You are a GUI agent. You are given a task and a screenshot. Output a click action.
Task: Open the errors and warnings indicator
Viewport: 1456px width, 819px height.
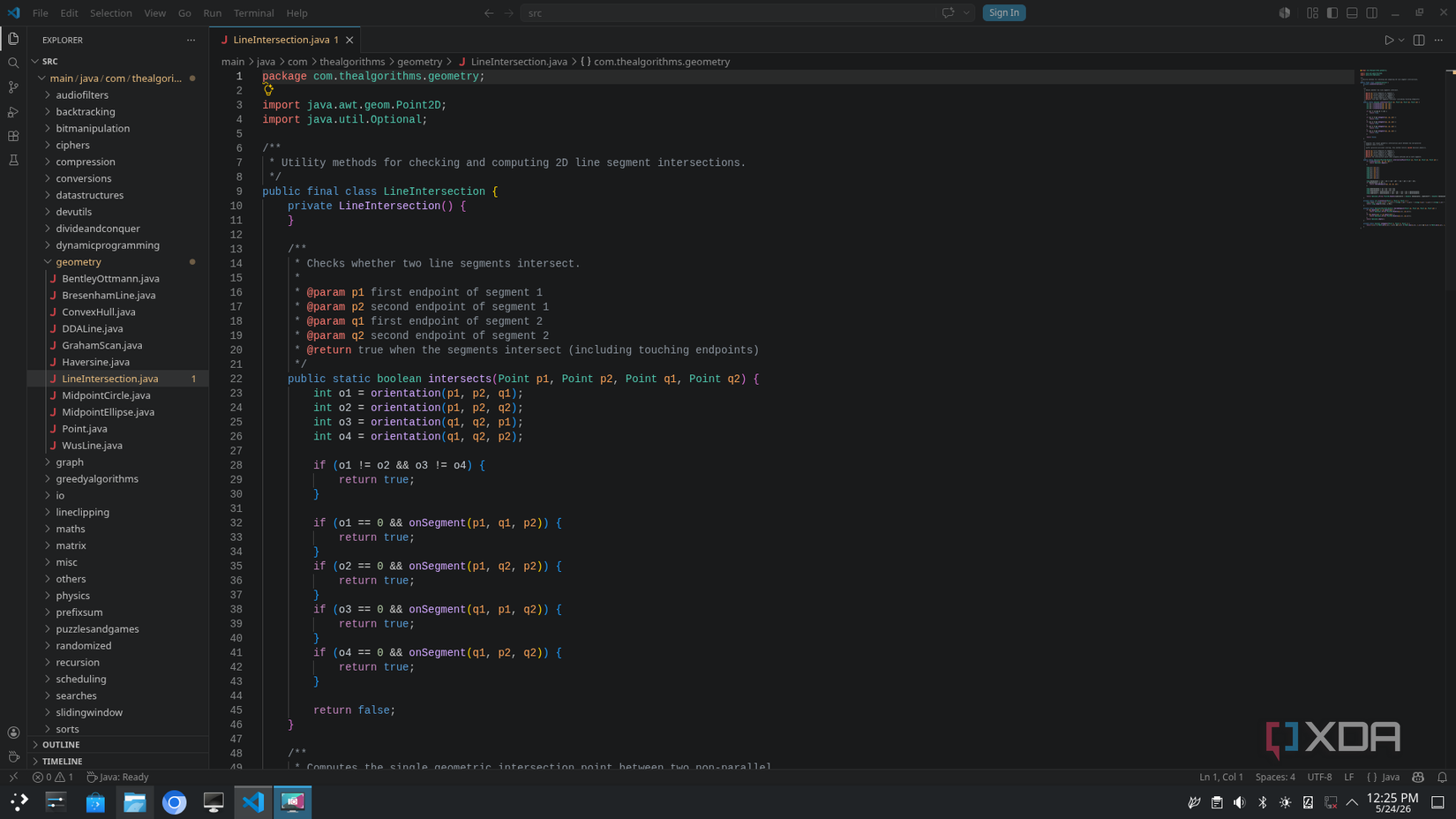53,778
